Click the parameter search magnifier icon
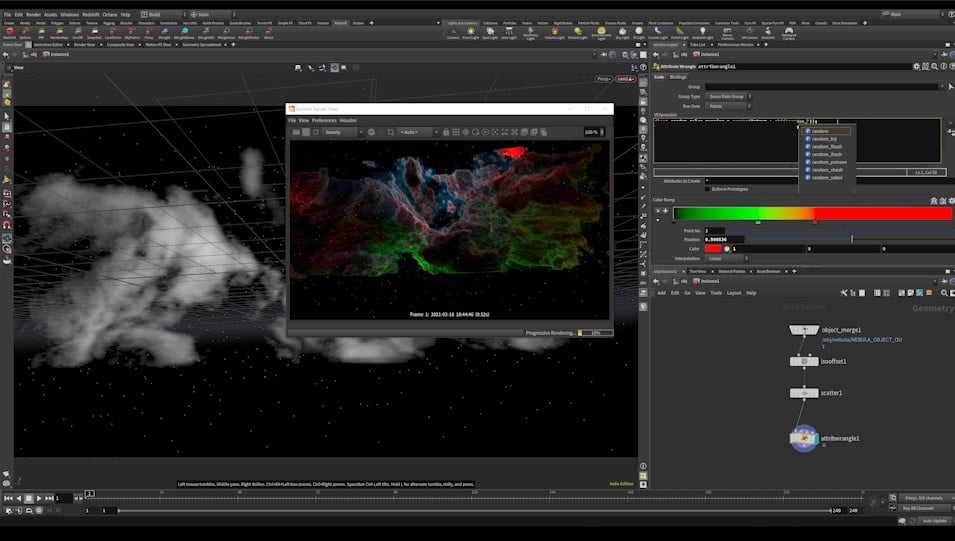955x541 pixels. pyautogui.click(x=934, y=66)
